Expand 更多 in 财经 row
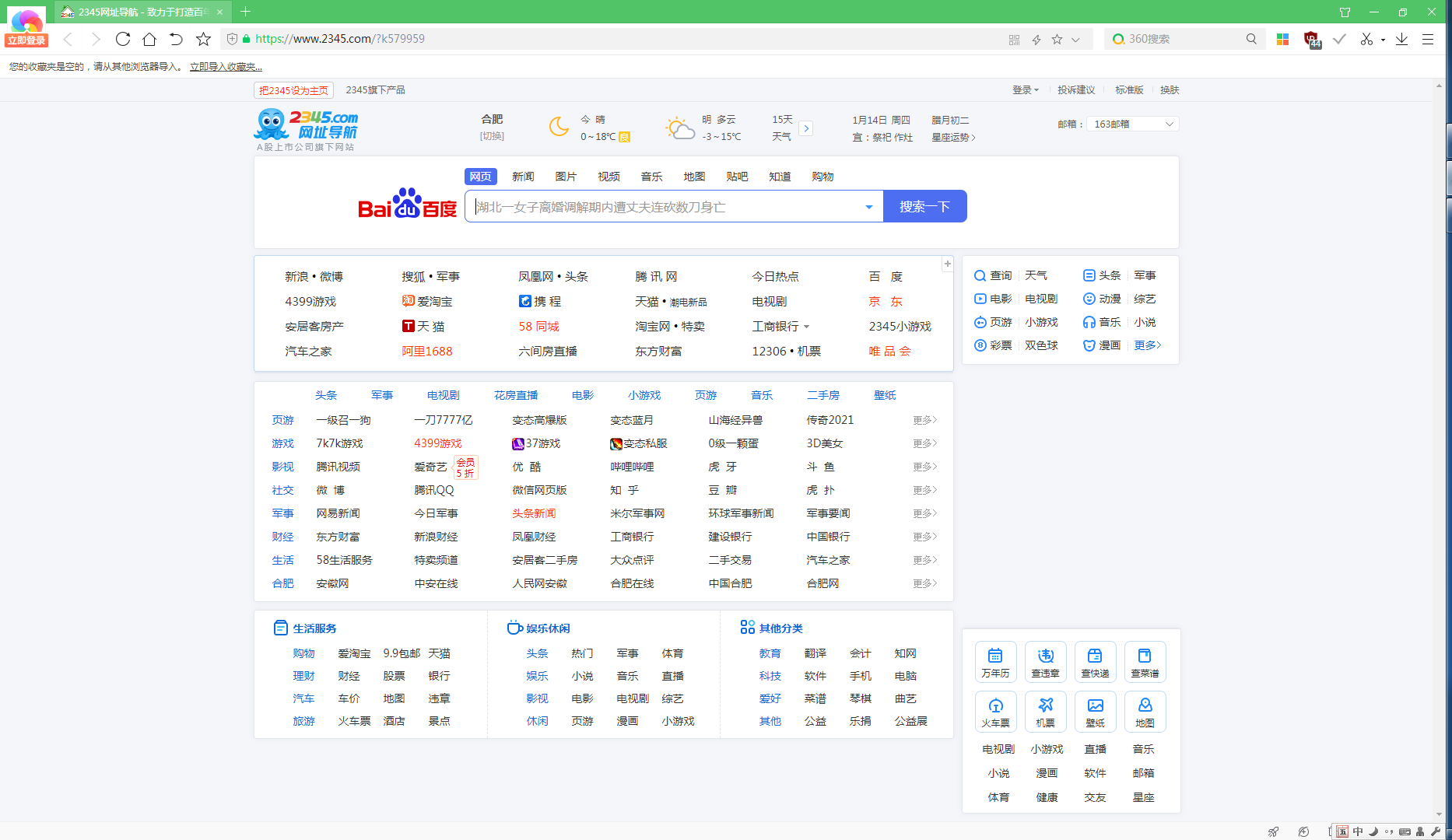The image size is (1452, 840). [x=924, y=537]
